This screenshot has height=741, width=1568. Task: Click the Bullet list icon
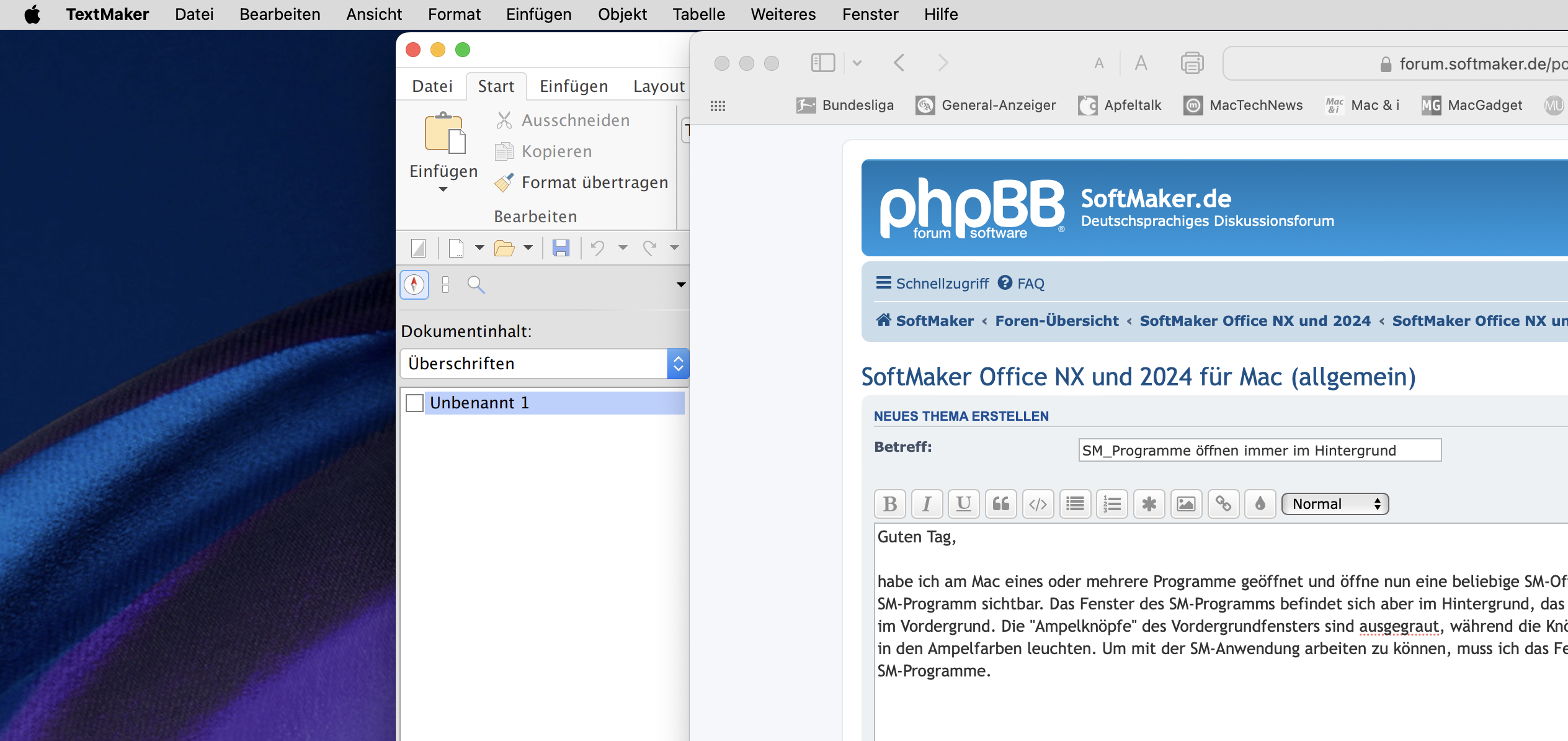(1075, 503)
